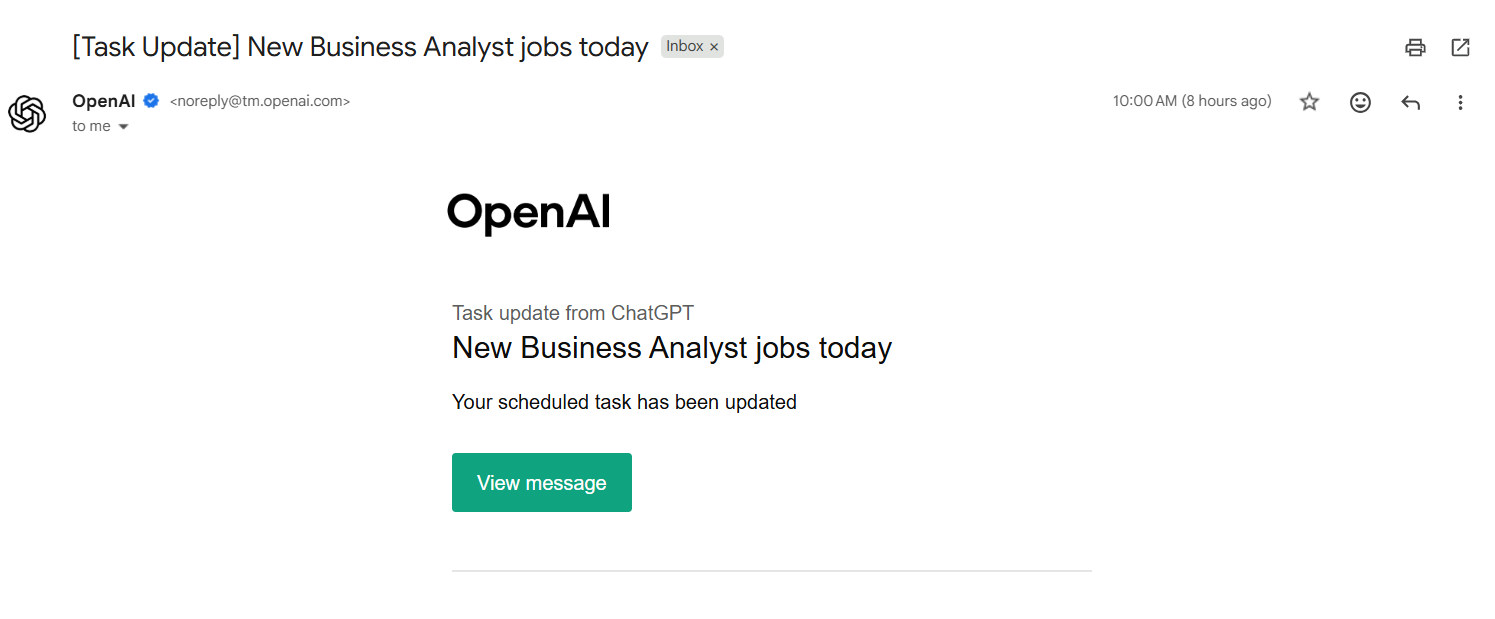The height and width of the screenshot is (619, 1495).
Task: Add an emoji reaction to the email
Action: [x=1360, y=101]
